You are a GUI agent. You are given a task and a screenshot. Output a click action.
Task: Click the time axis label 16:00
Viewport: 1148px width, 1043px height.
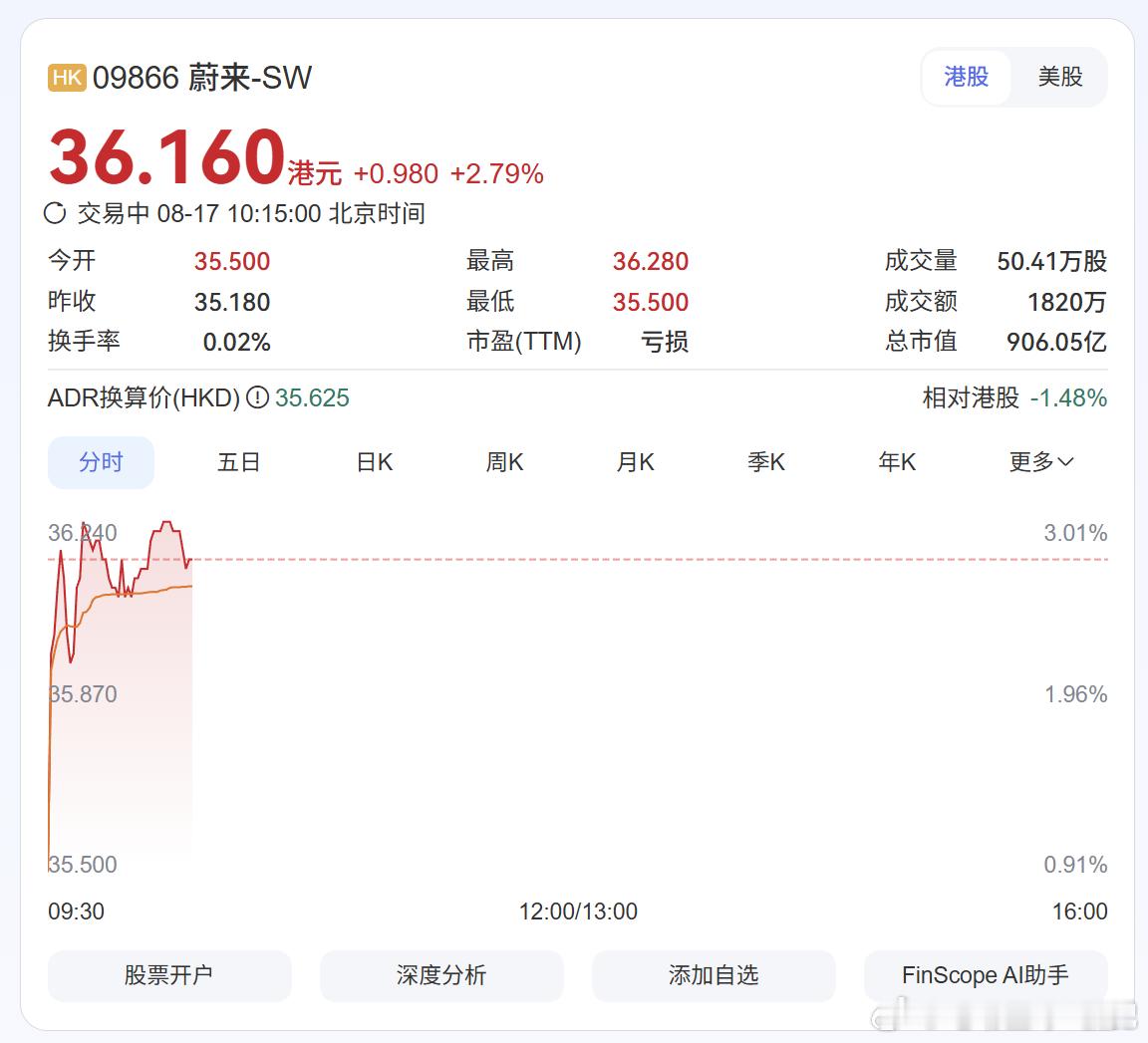1079,912
